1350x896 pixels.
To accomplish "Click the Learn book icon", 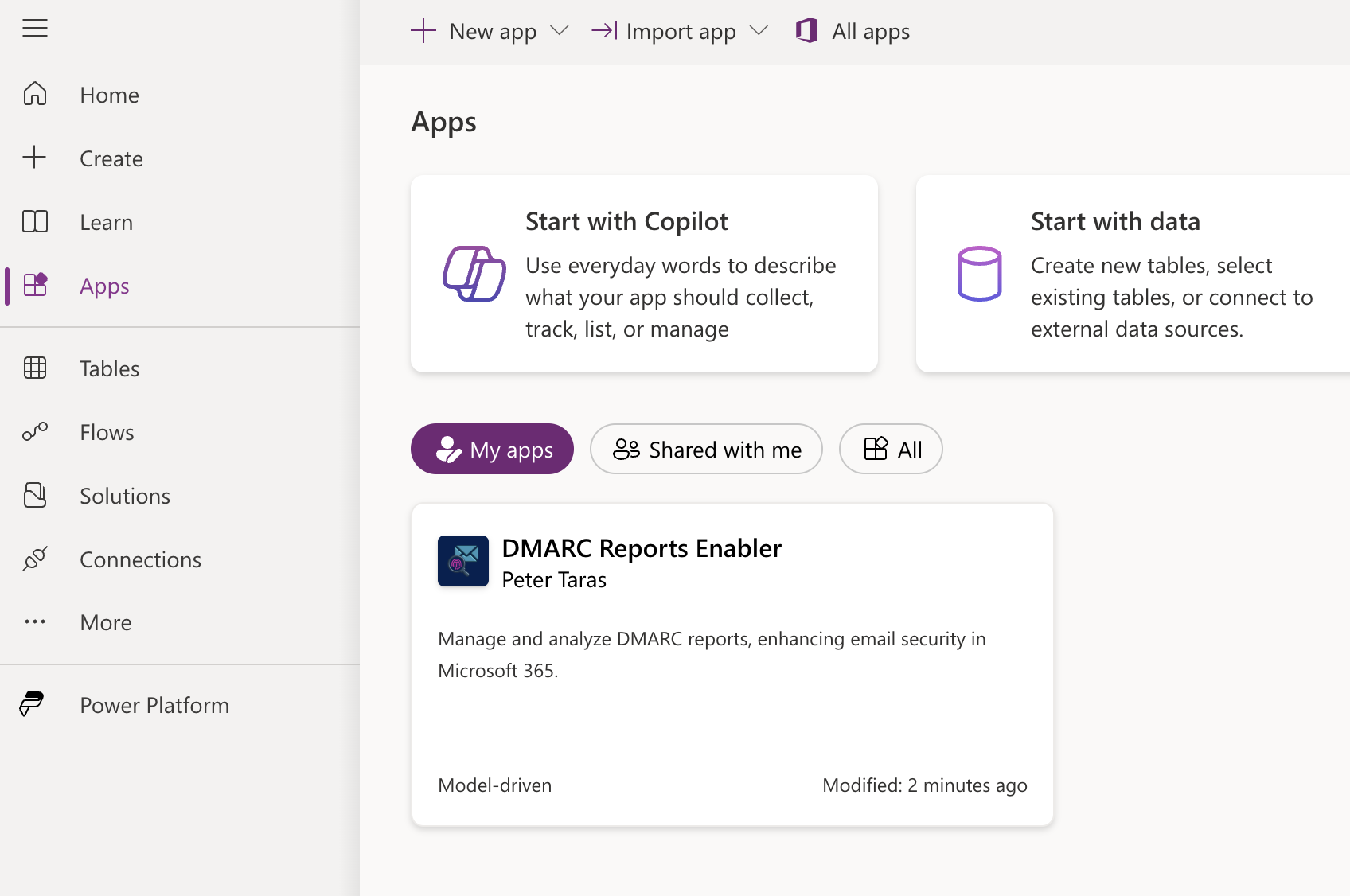I will pos(35,221).
